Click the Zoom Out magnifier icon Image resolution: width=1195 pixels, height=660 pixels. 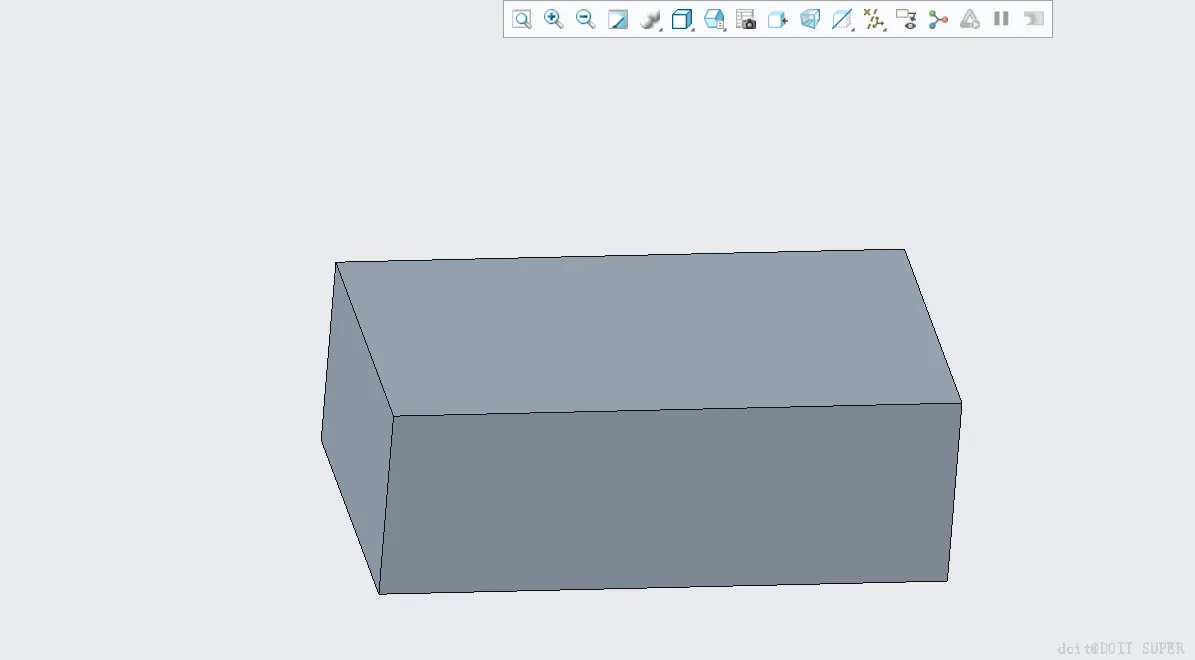(585, 19)
